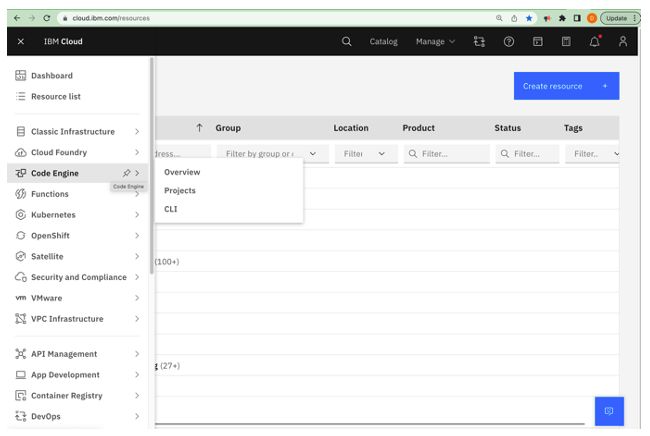Open App Development in sidebar

tap(65, 375)
